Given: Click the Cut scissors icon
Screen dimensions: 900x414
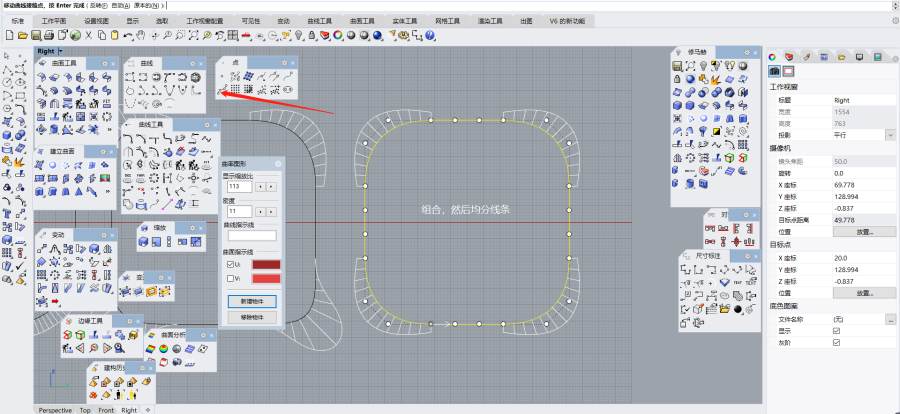Looking at the screenshot, I should (x=88, y=35).
